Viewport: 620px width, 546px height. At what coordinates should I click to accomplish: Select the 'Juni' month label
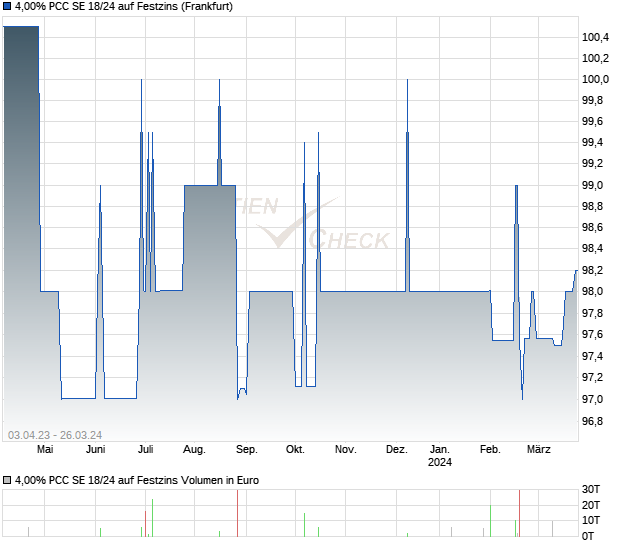pos(95,450)
